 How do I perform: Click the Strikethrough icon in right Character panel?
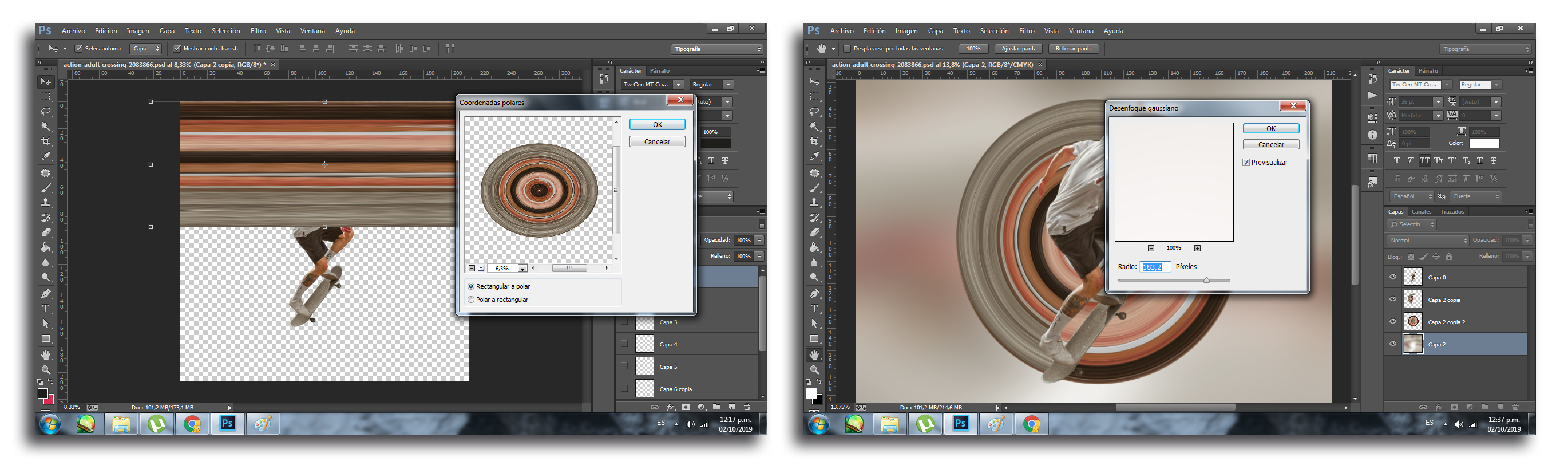1494,161
